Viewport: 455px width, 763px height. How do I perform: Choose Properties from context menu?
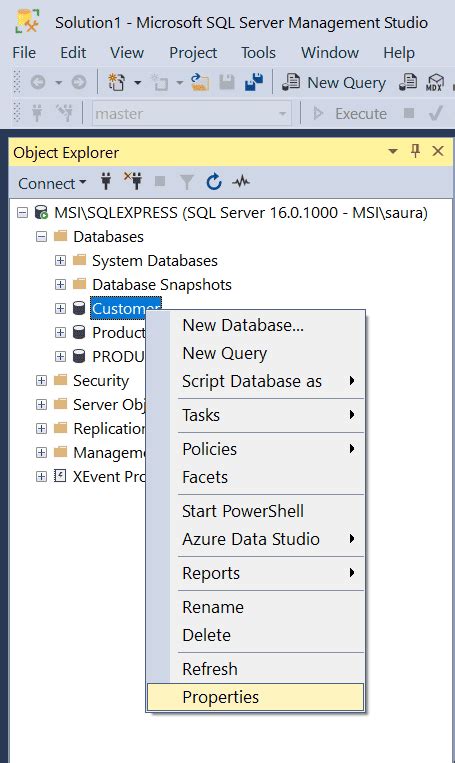(x=255, y=697)
